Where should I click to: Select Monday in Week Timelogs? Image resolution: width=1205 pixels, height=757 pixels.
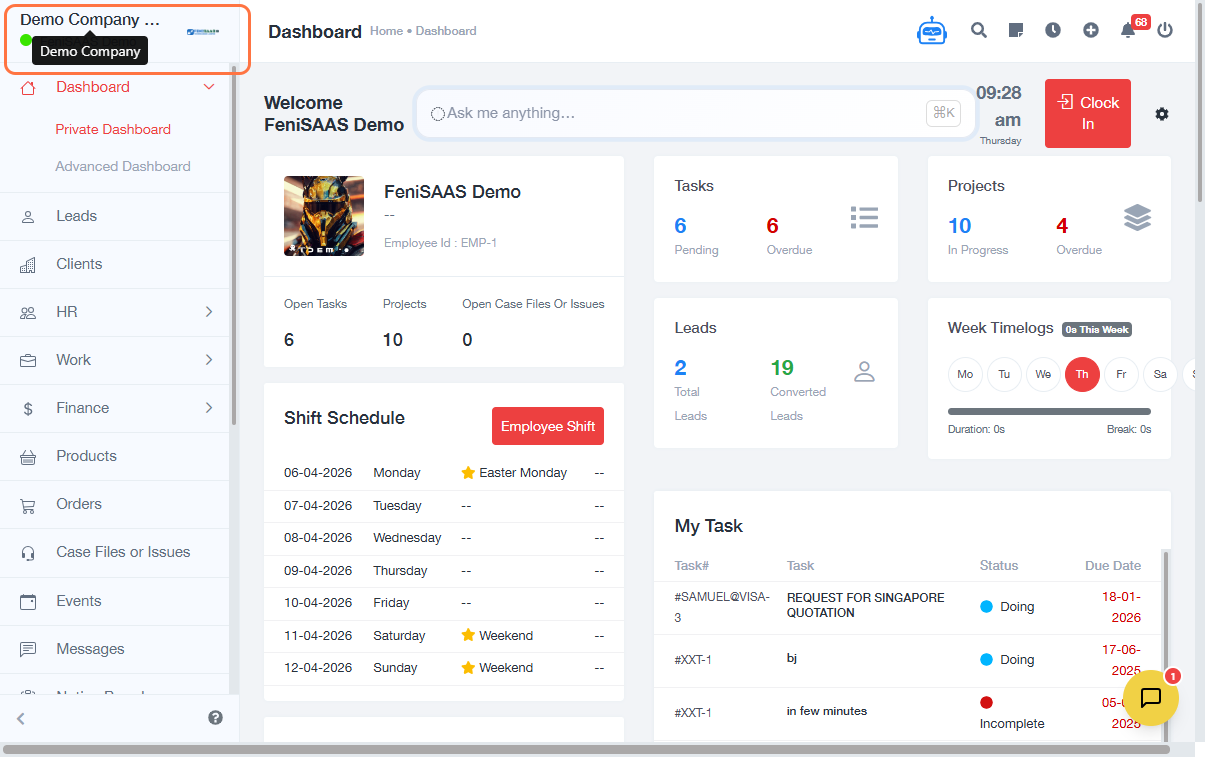click(965, 374)
